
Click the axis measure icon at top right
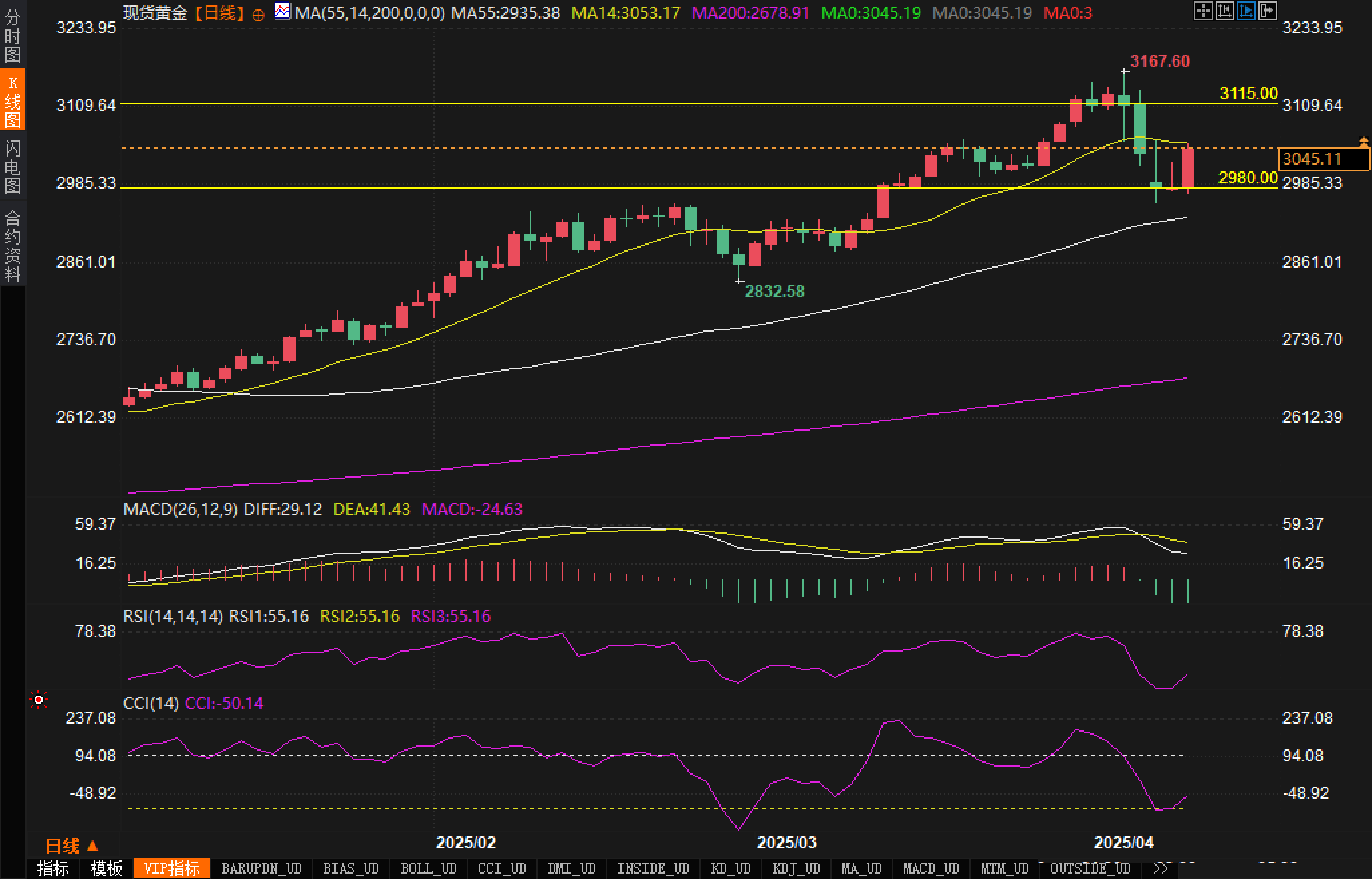tap(1224, 11)
